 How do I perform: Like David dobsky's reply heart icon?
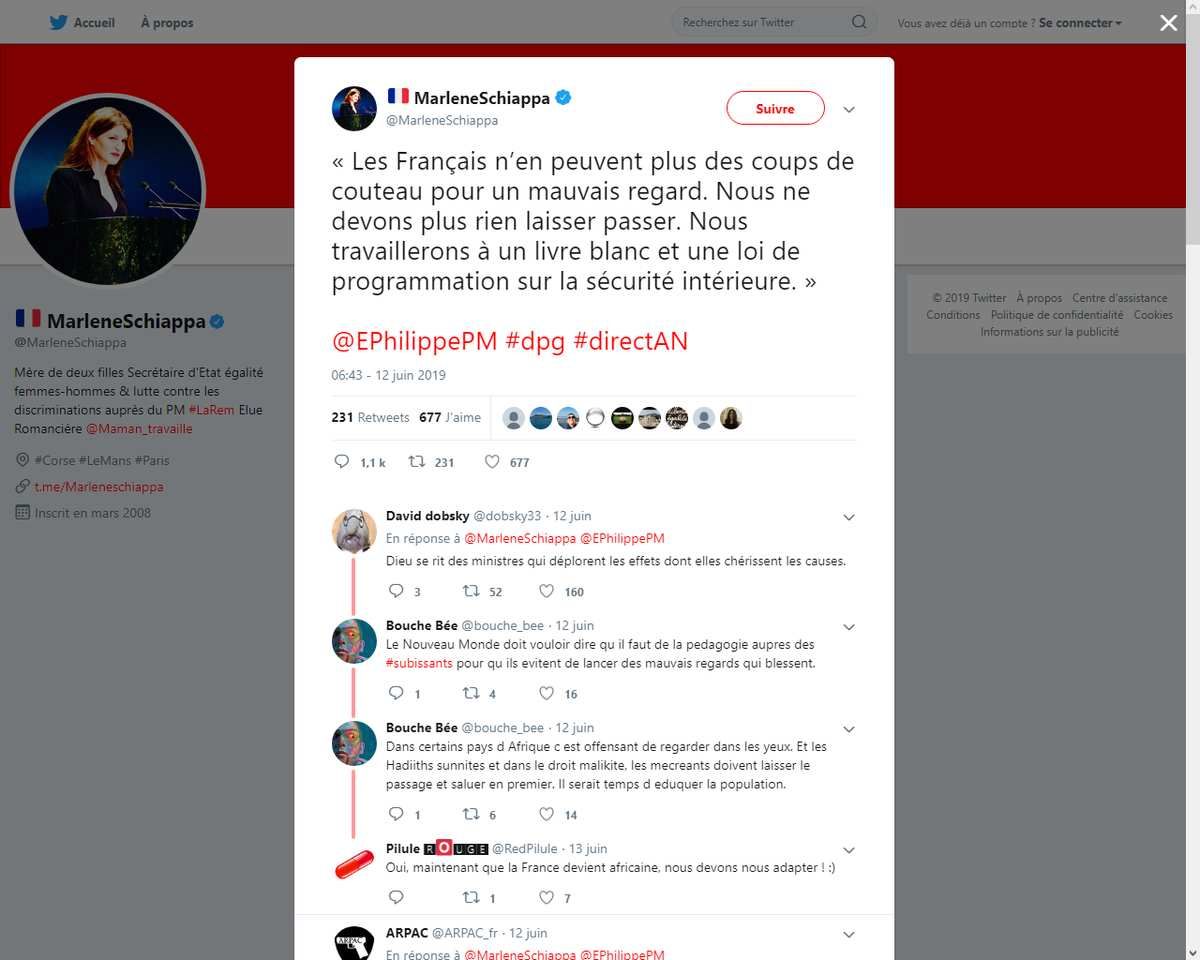point(547,591)
